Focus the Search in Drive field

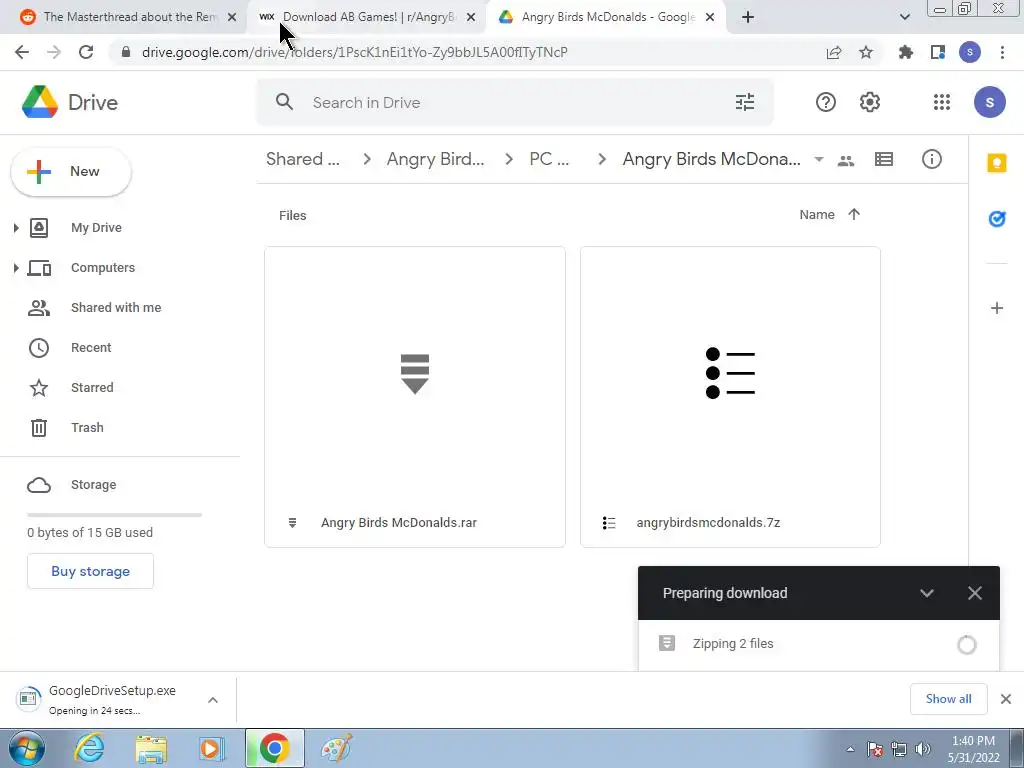pyautogui.click(x=515, y=102)
